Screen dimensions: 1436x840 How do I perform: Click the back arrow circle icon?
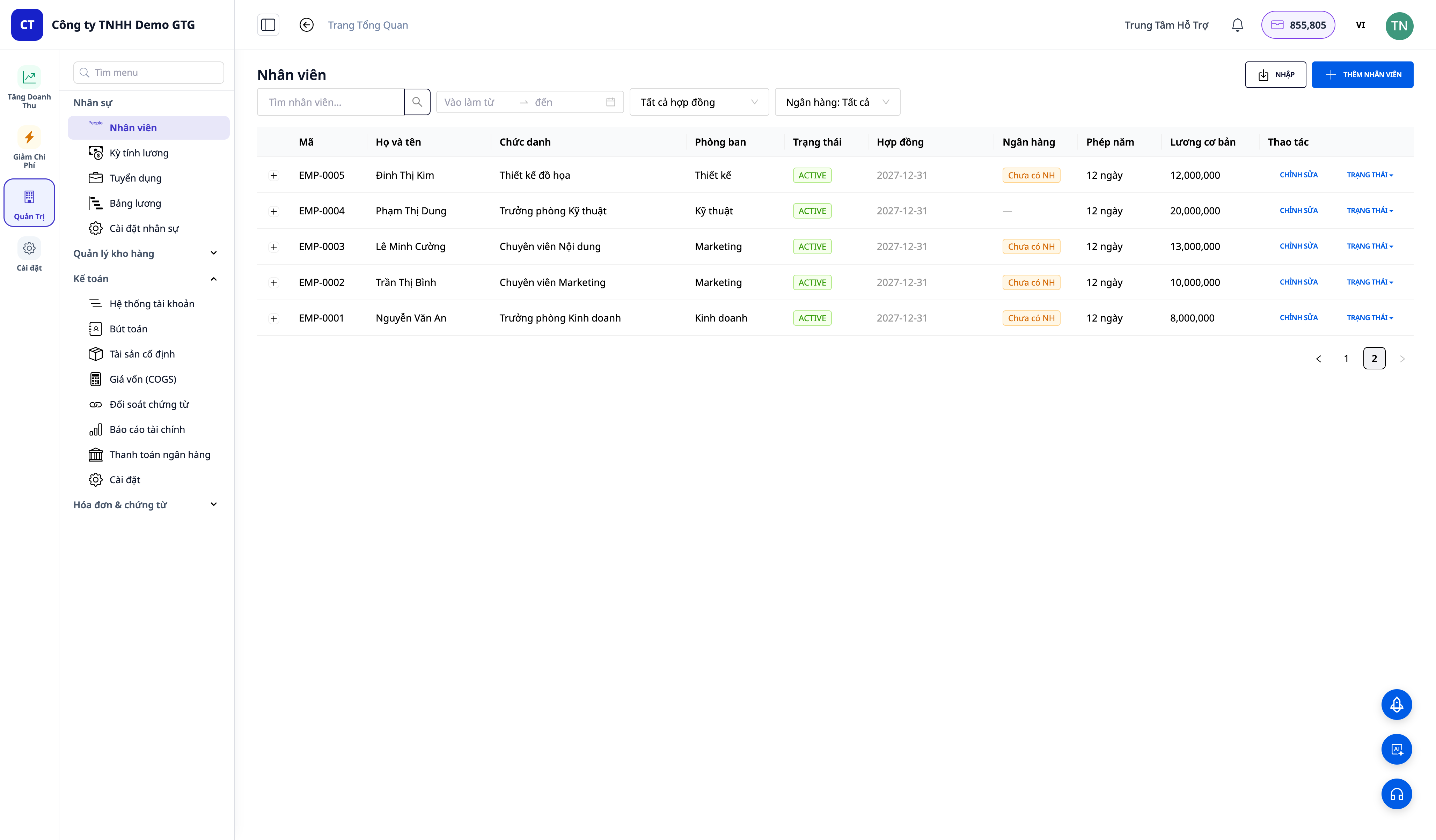click(307, 25)
